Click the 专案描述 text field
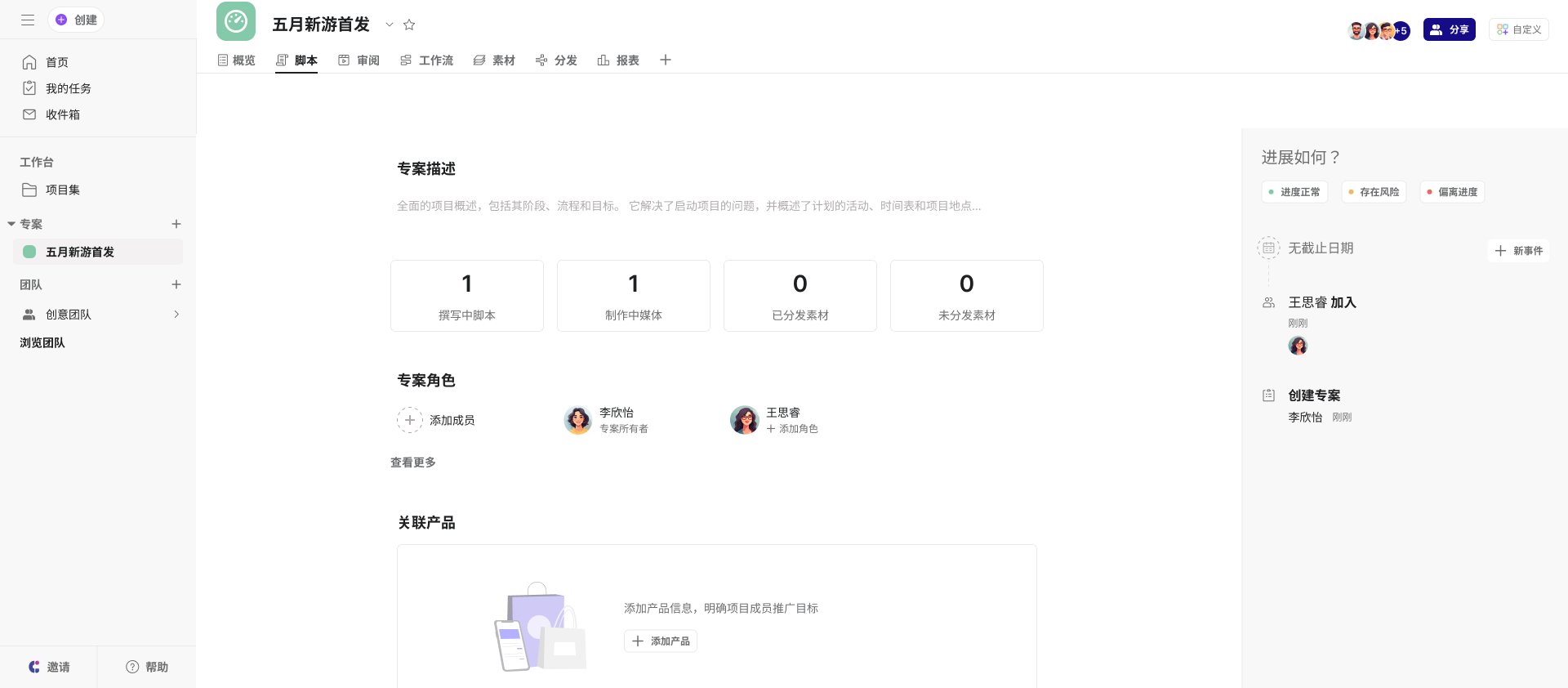 688,206
